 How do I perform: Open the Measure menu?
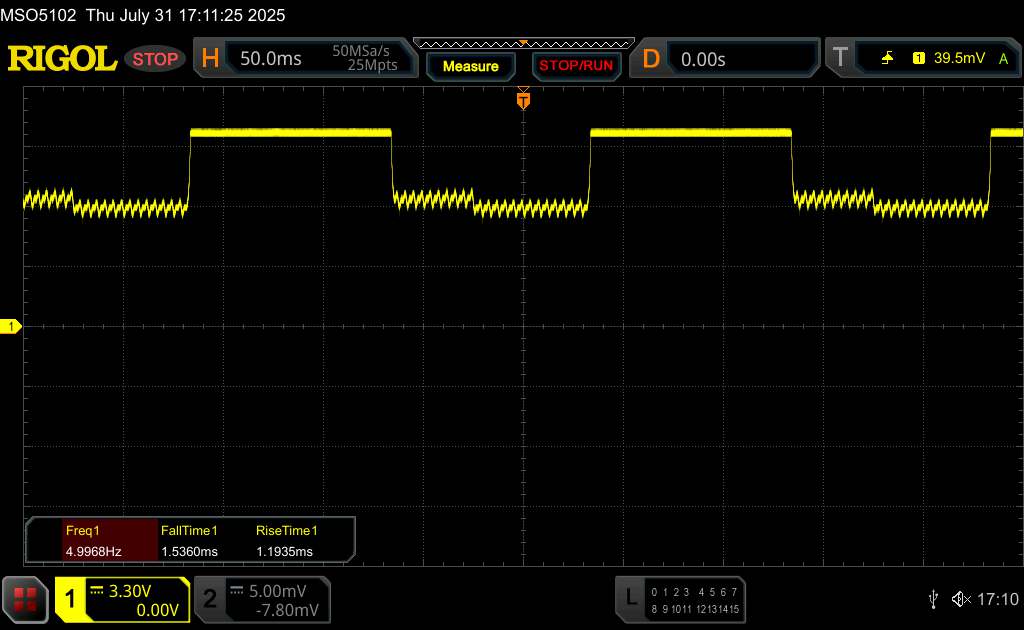470,66
